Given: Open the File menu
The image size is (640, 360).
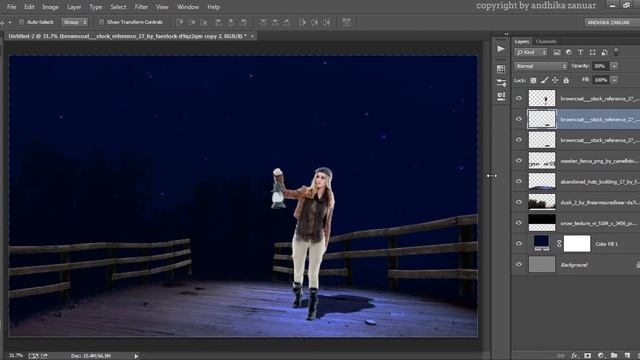Looking at the screenshot, I should (x=11, y=7).
